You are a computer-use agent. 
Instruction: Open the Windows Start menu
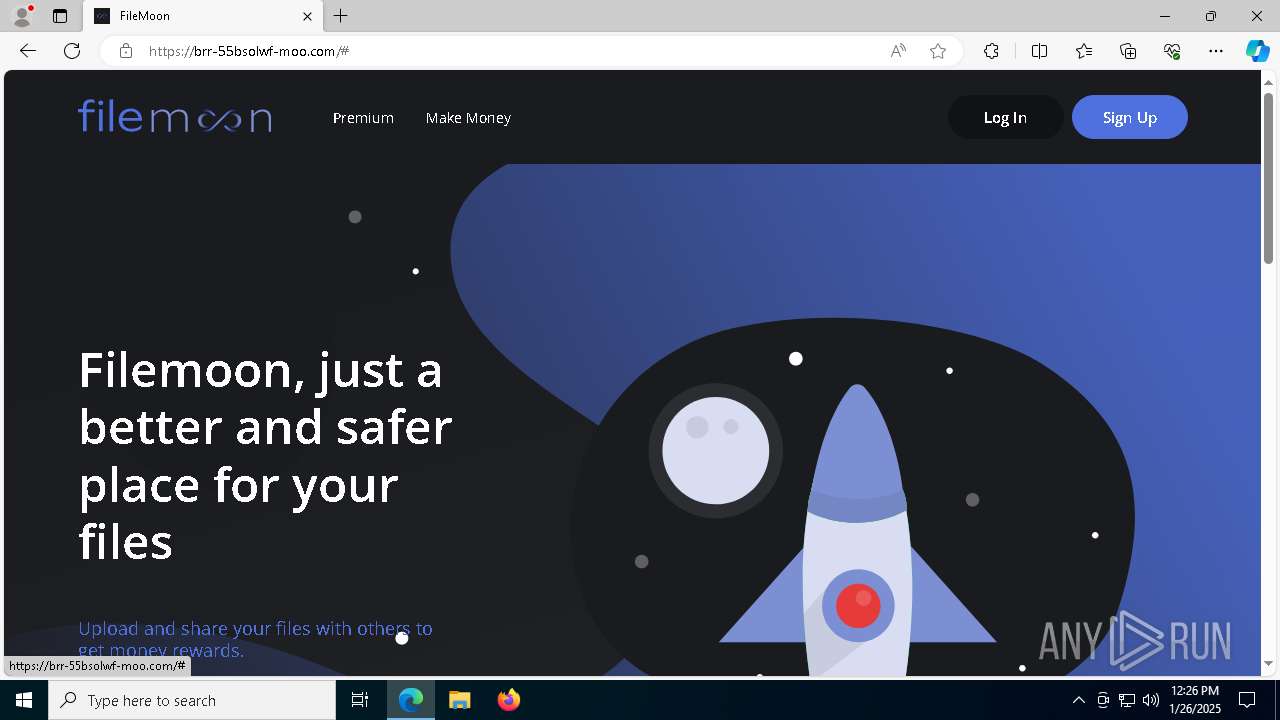coord(24,700)
